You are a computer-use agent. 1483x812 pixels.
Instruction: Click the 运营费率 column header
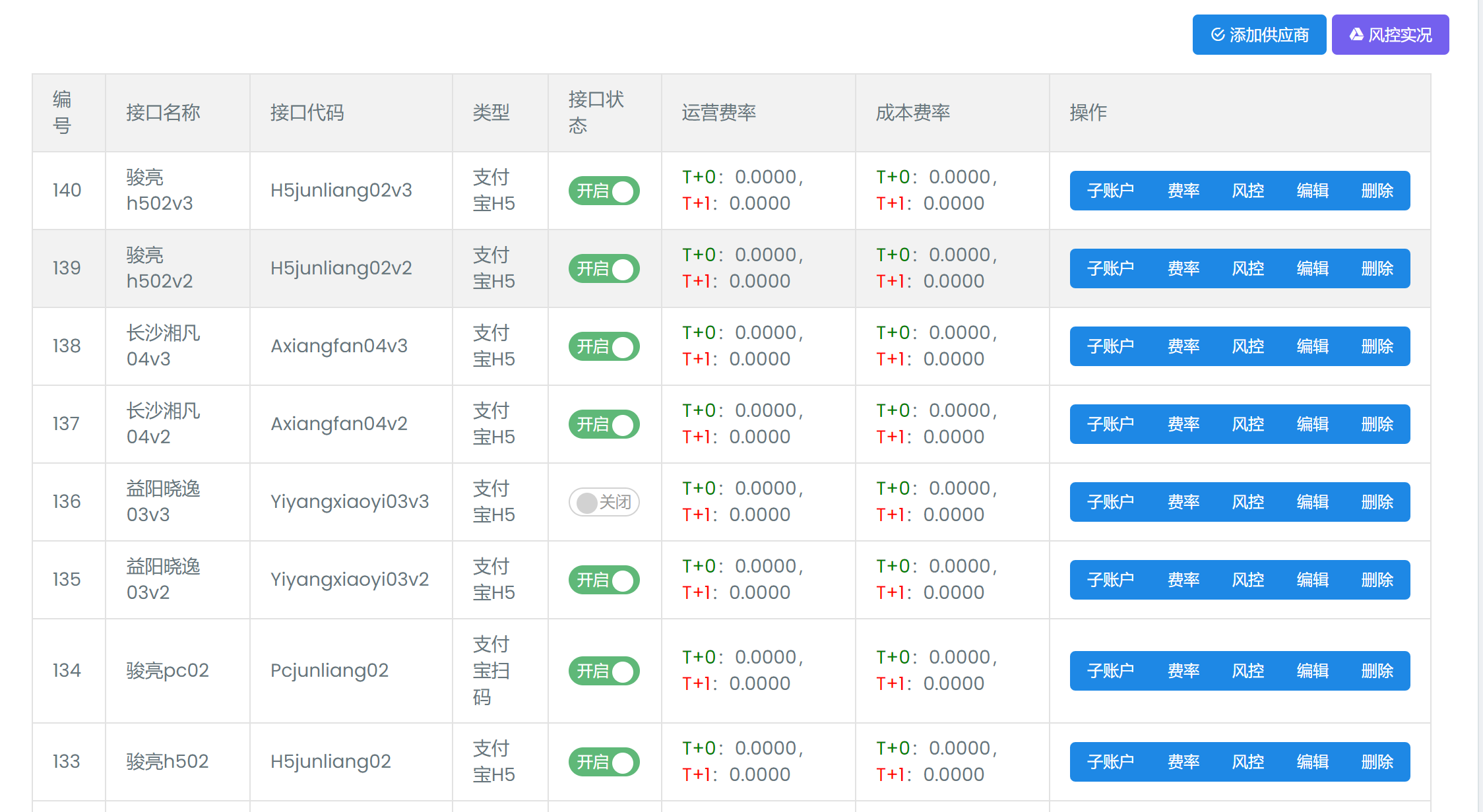click(718, 113)
